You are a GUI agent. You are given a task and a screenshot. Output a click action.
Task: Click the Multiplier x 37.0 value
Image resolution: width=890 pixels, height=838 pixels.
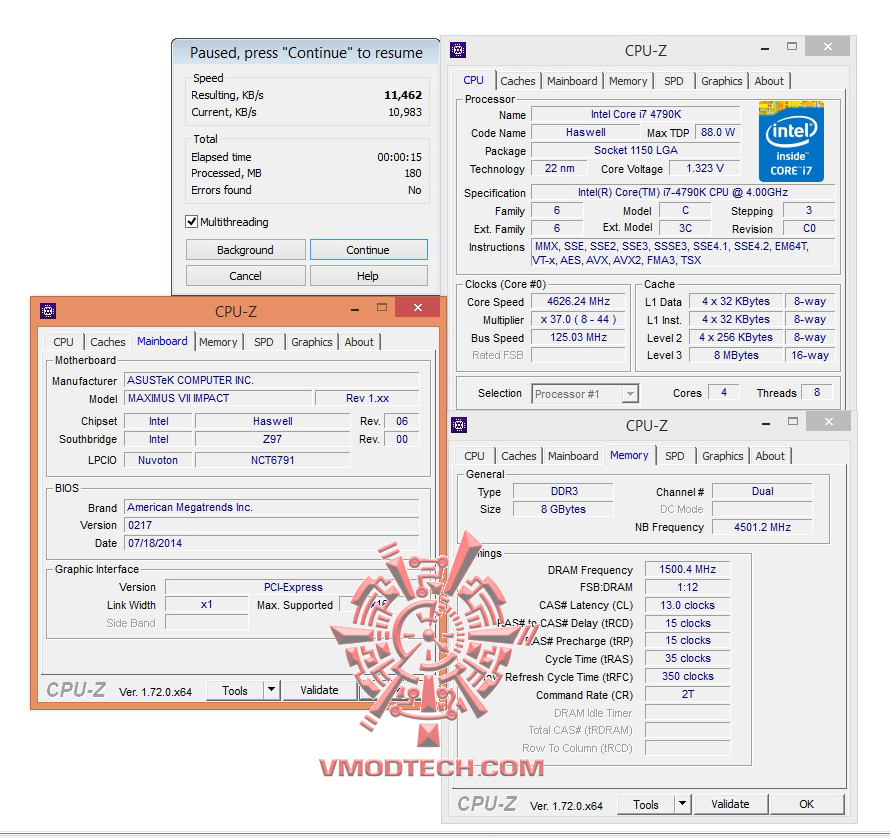coord(578,319)
